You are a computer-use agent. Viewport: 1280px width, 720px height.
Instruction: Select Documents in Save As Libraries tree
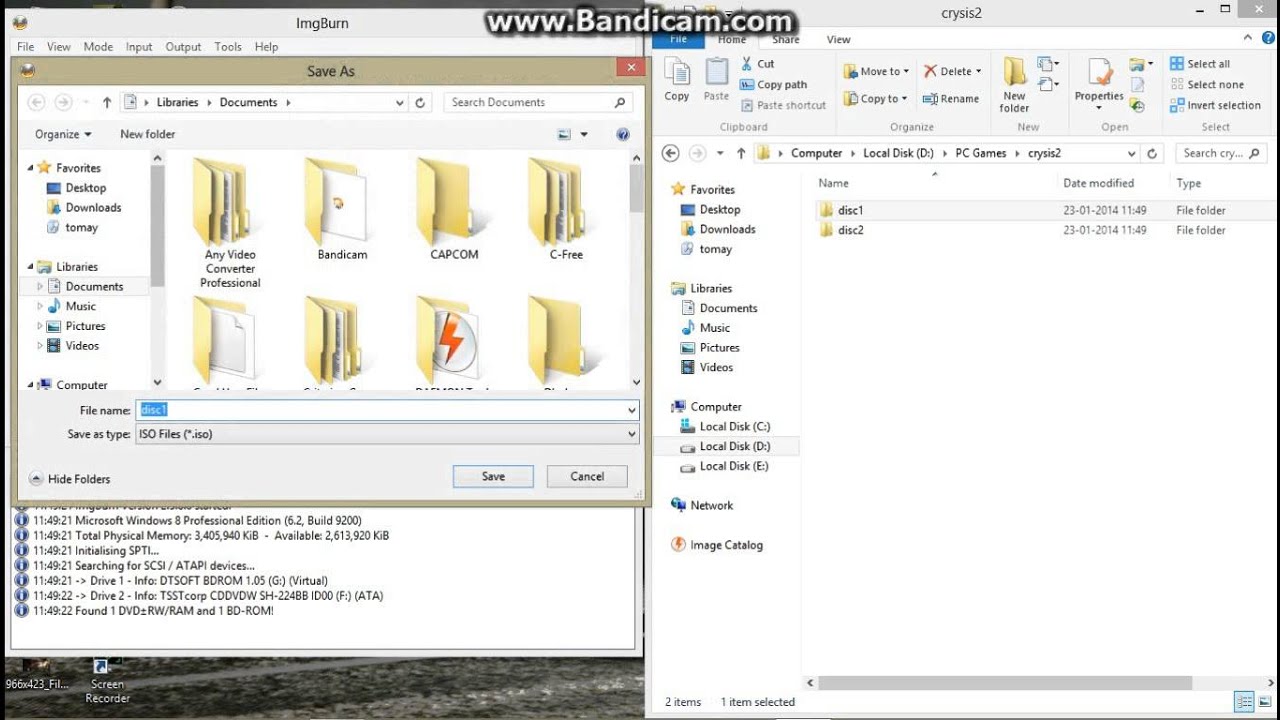pos(84,286)
